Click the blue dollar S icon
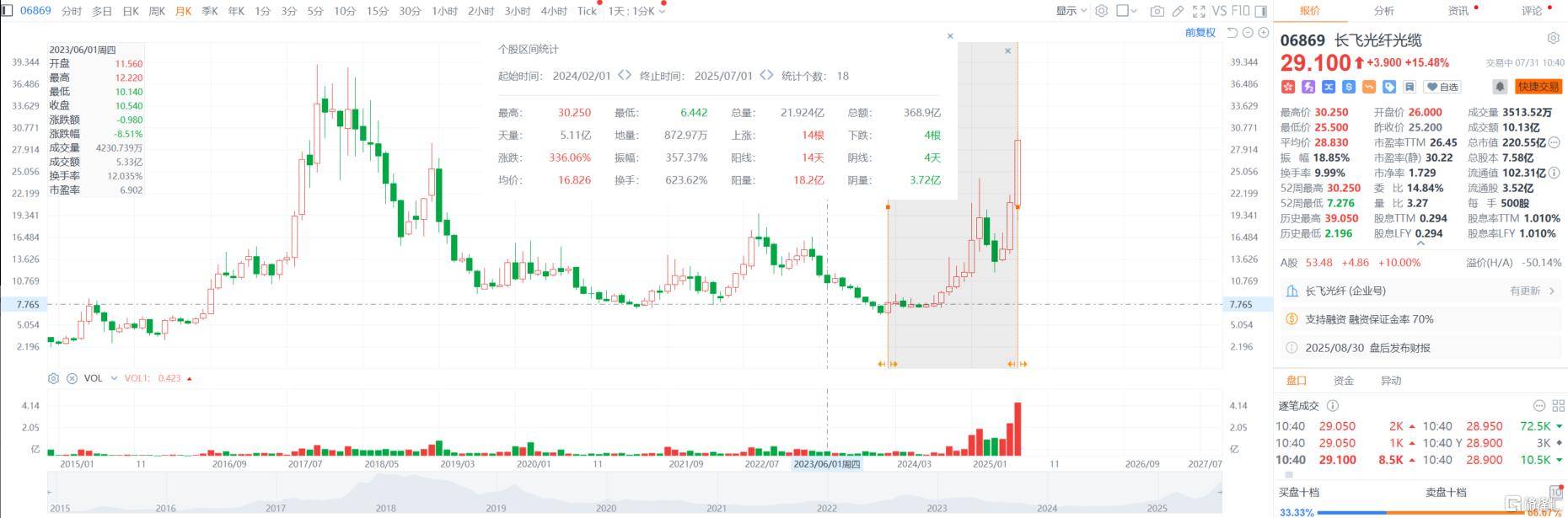The image size is (1568, 518). 1349,87
